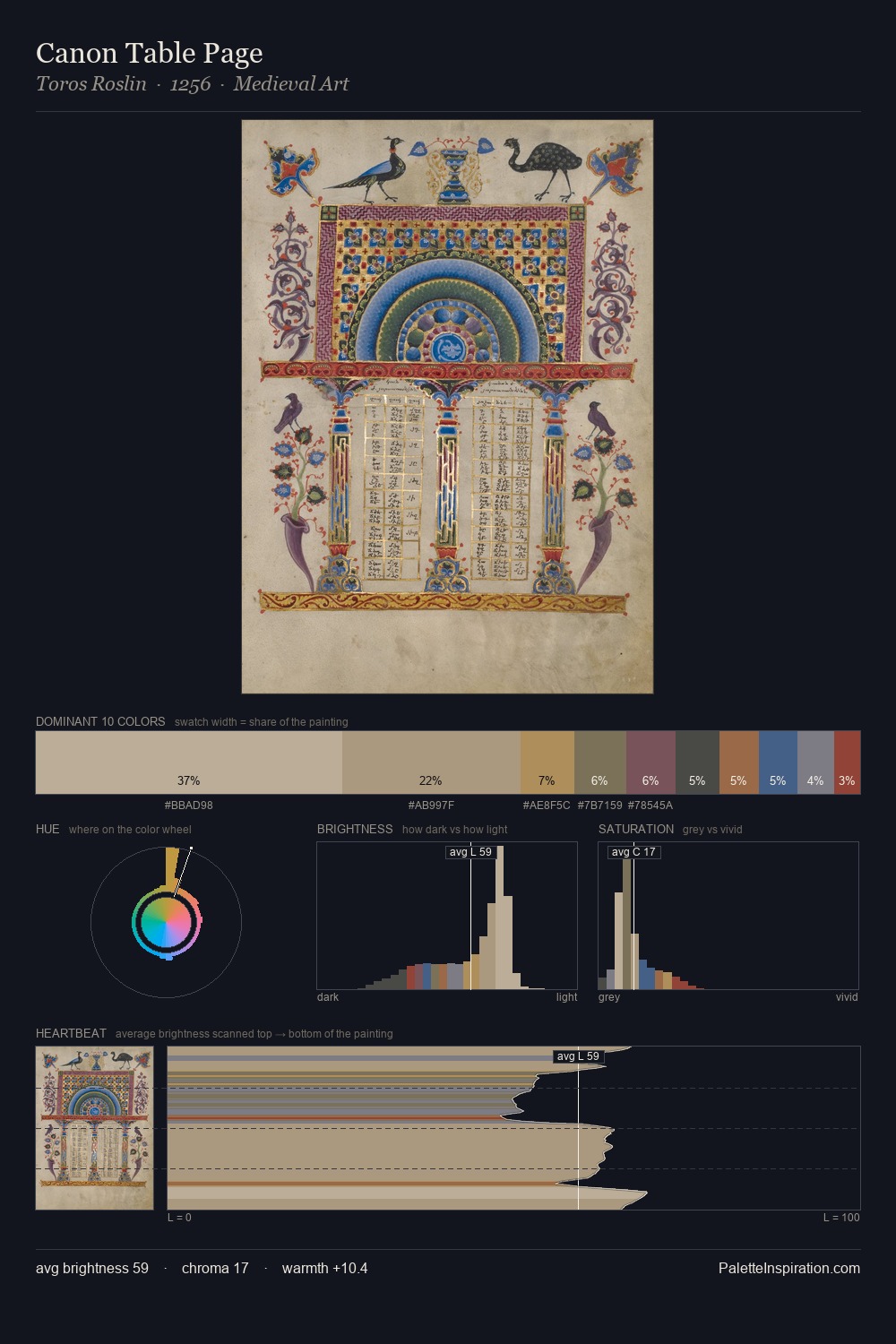Click the "SATURATION" section heading
This screenshot has height=1344, width=896.
[x=636, y=829]
